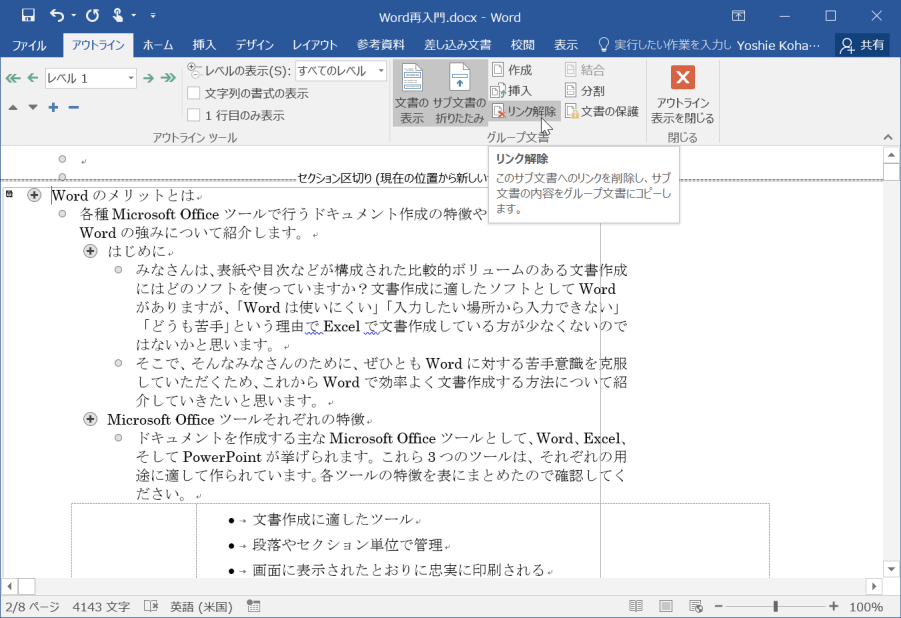This screenshot has height=618, width=901.
Task: Select the みなさんは、表紙や目次 paragraph bullet
Action: point(118,270)
